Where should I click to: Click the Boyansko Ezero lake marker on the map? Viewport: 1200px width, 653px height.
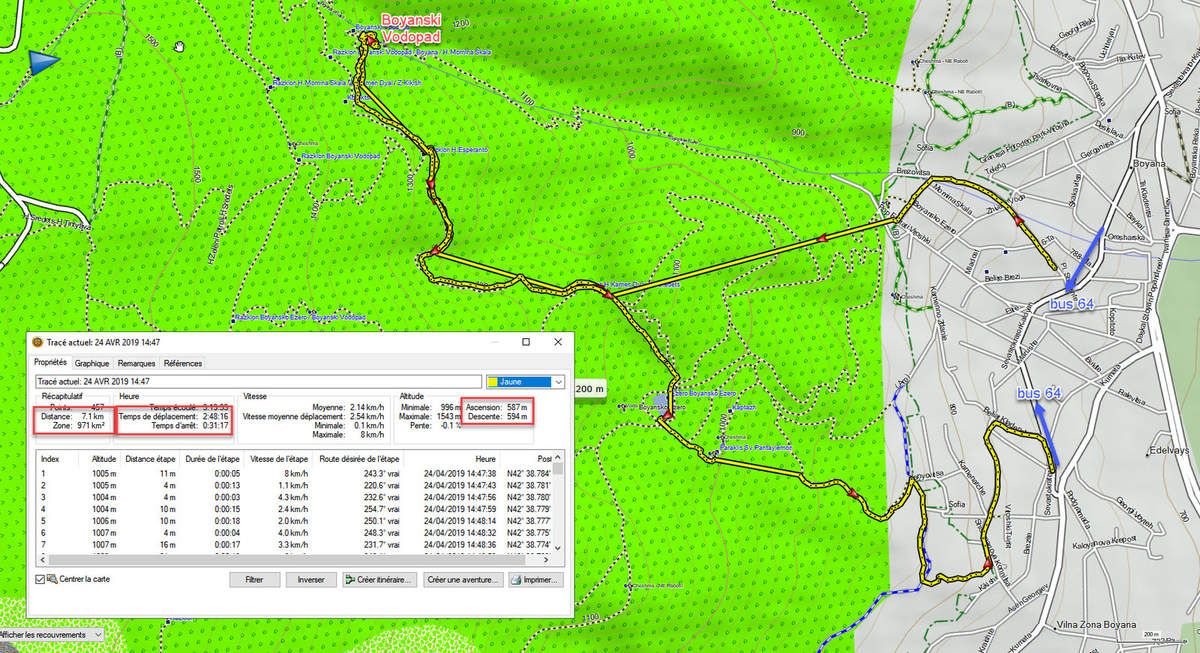(661, 400)
